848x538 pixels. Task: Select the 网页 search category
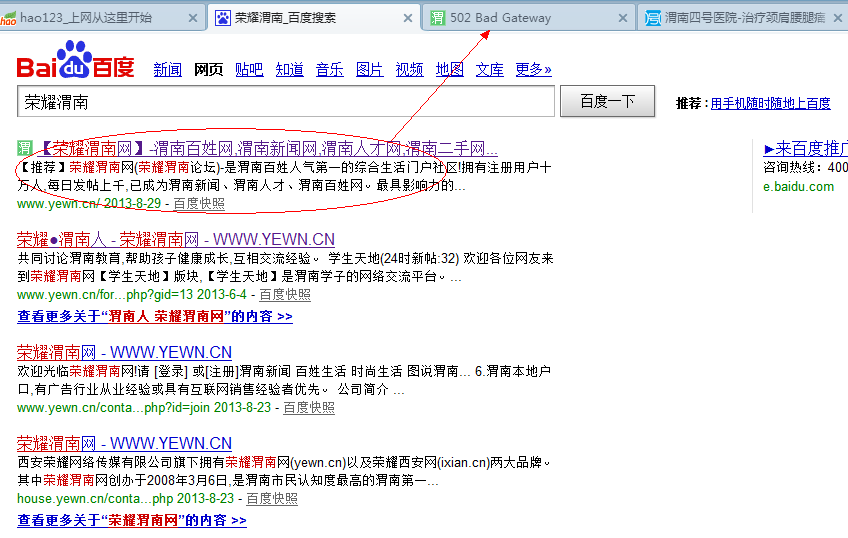(x=208, y=69)
